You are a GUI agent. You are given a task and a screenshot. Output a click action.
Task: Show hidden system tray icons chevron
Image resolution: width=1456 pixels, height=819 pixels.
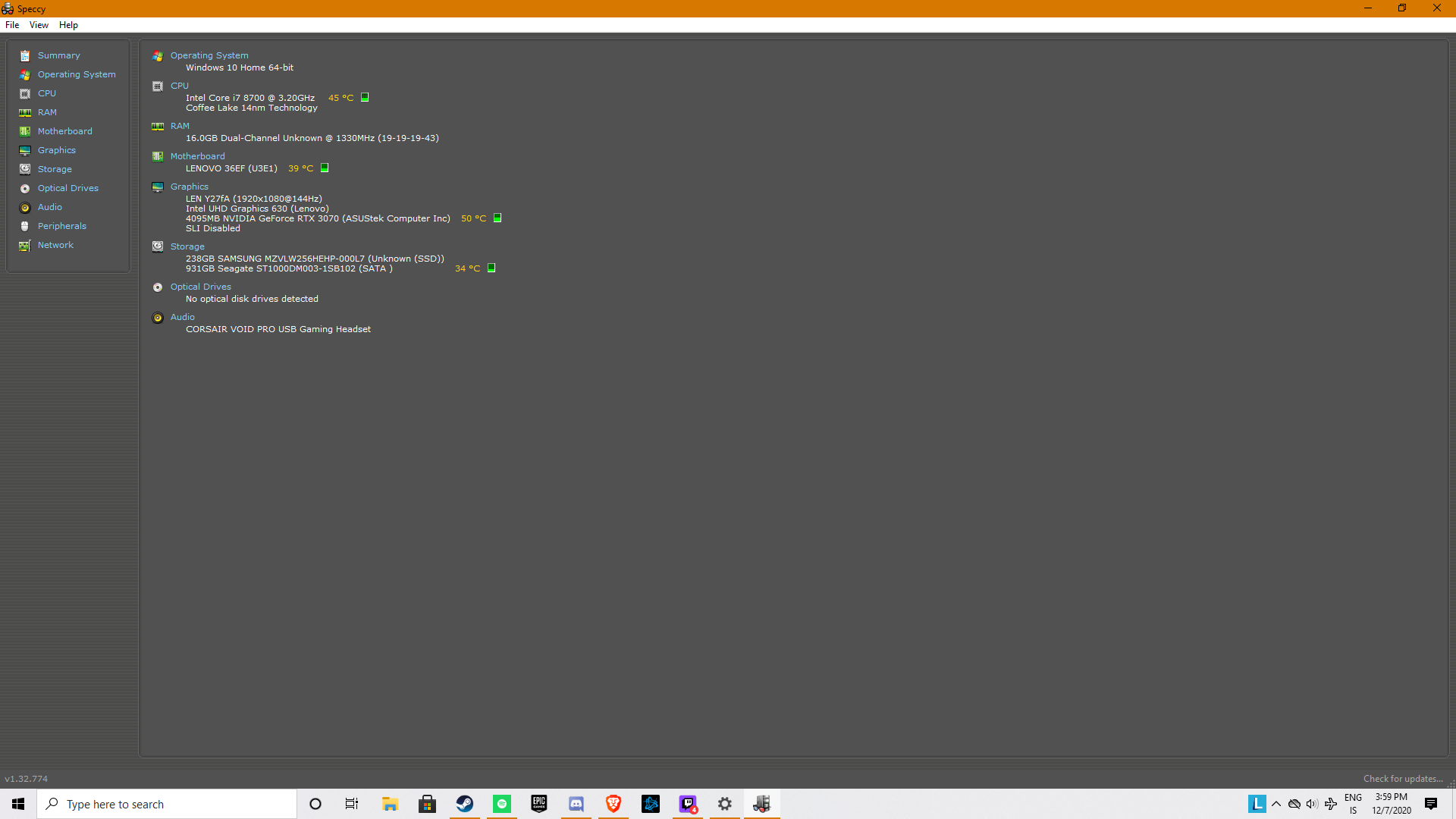click(x=1276, y=804)
